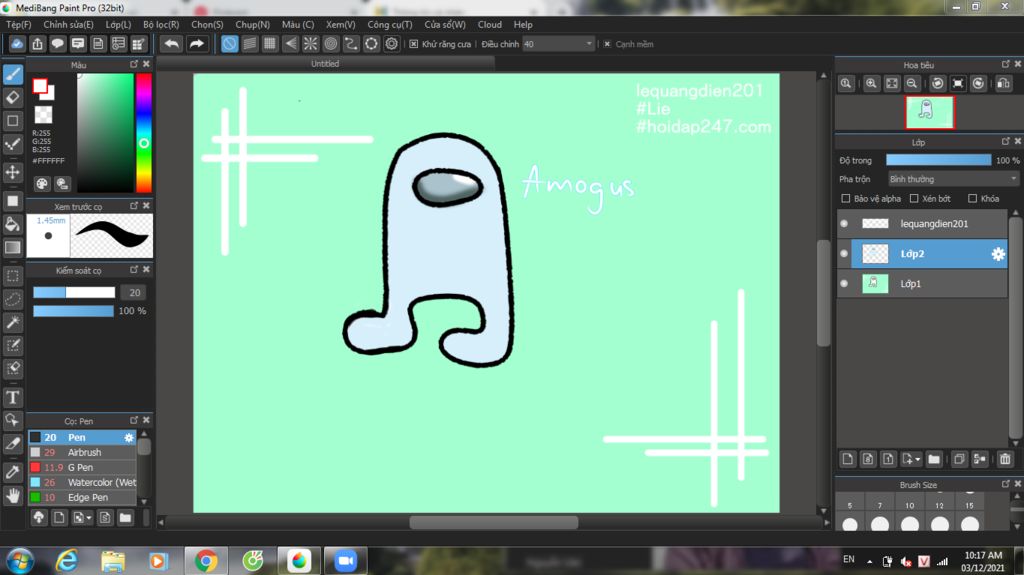Select the Bucket fill tool
The width and height of the screenshot is (1024, 575).
[13, 225]
